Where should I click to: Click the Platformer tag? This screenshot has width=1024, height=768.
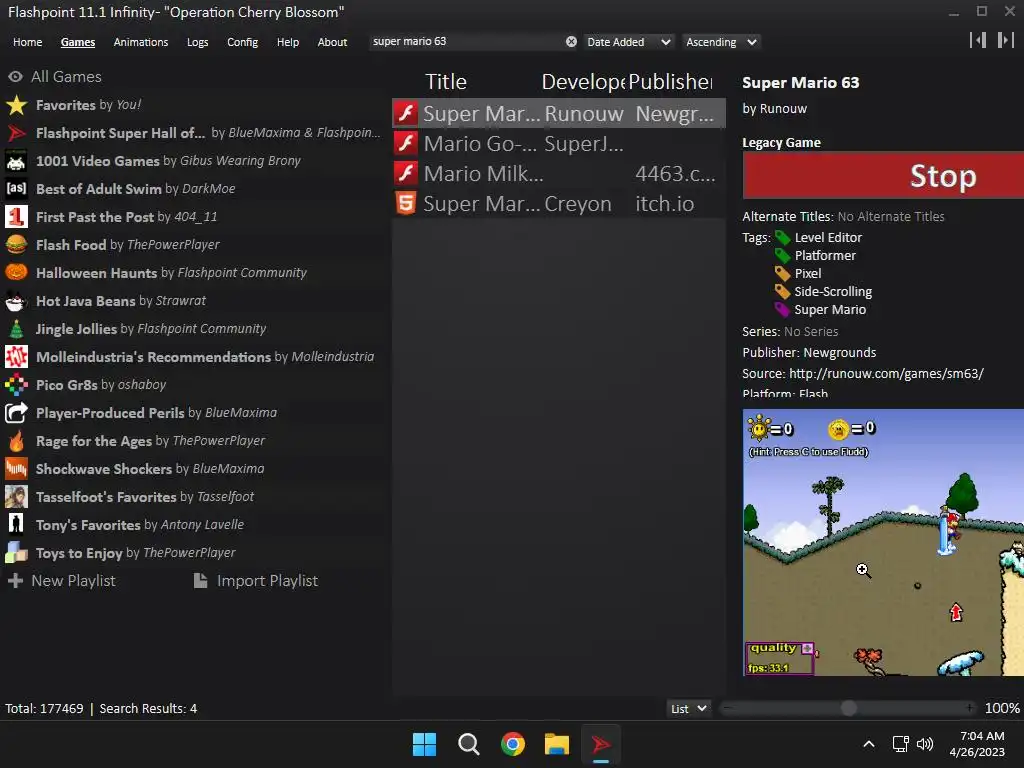(825, 255)
